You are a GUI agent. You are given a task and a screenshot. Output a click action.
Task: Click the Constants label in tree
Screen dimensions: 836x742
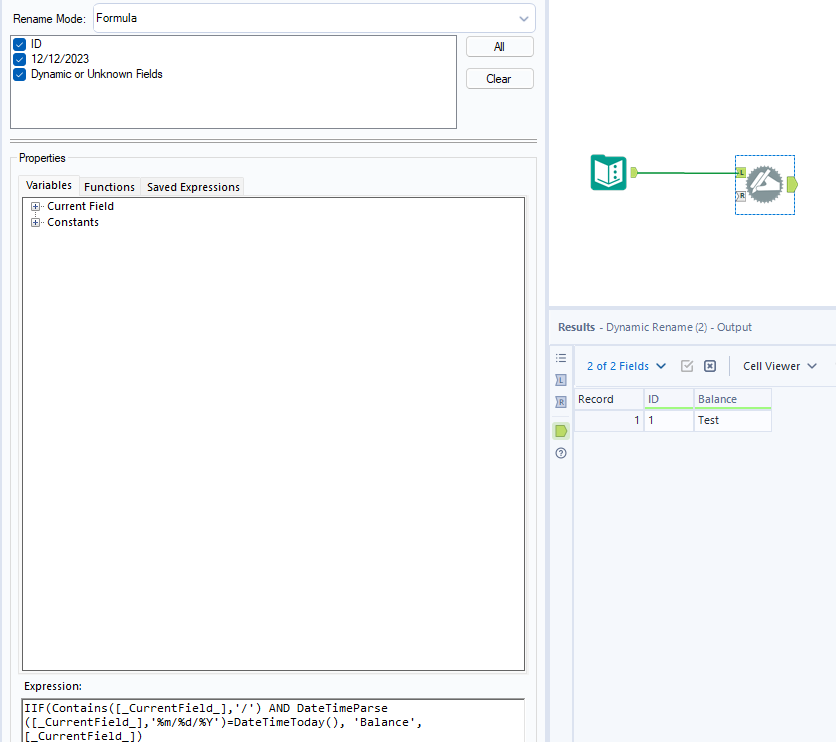73,222
